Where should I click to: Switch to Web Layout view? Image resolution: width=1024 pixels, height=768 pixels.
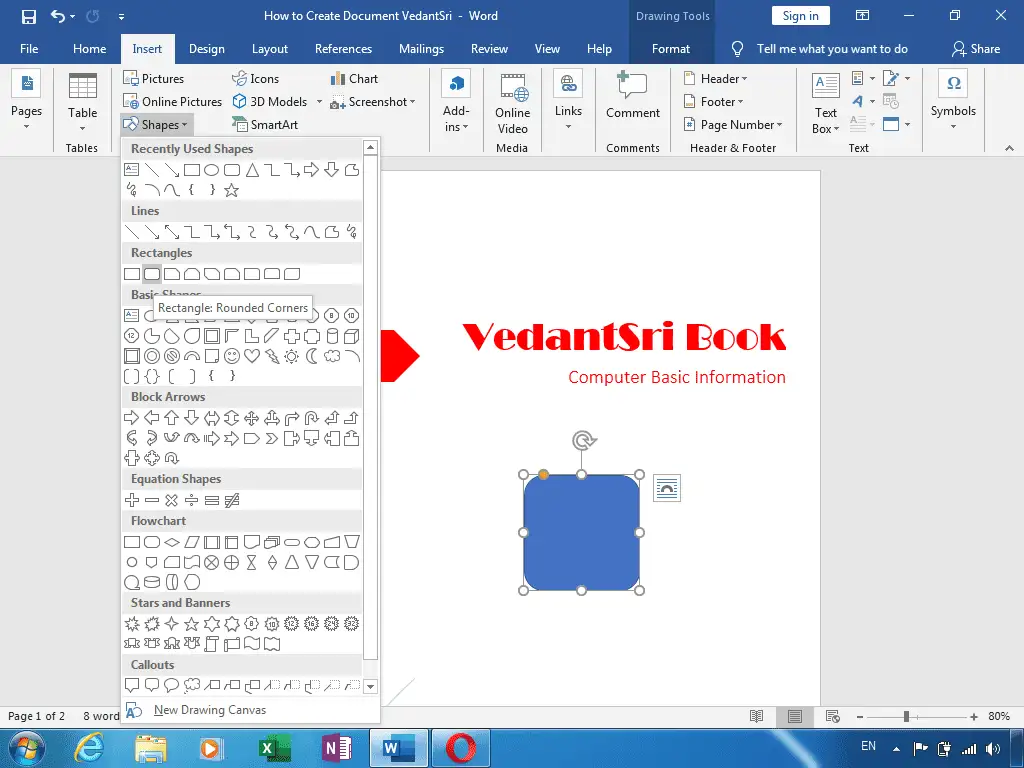[x=833, y=716]
